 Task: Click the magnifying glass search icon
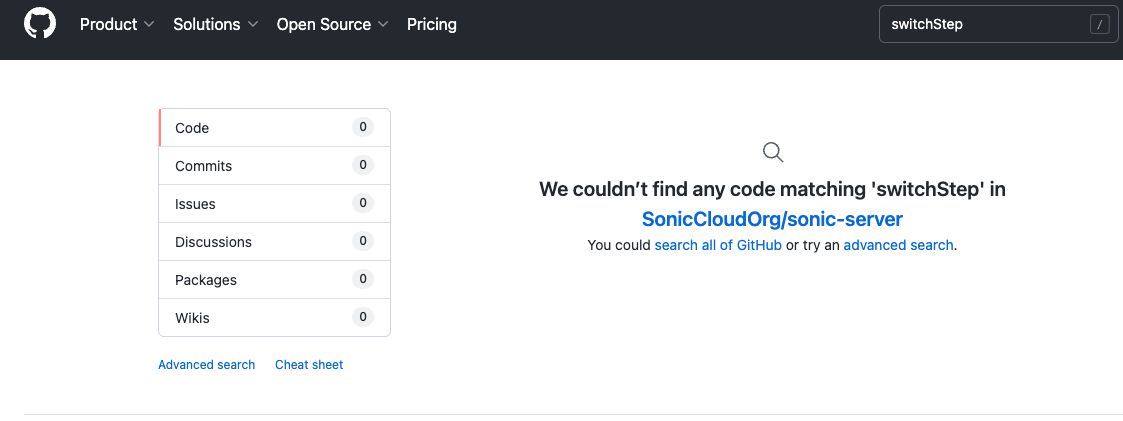point(772,152)
